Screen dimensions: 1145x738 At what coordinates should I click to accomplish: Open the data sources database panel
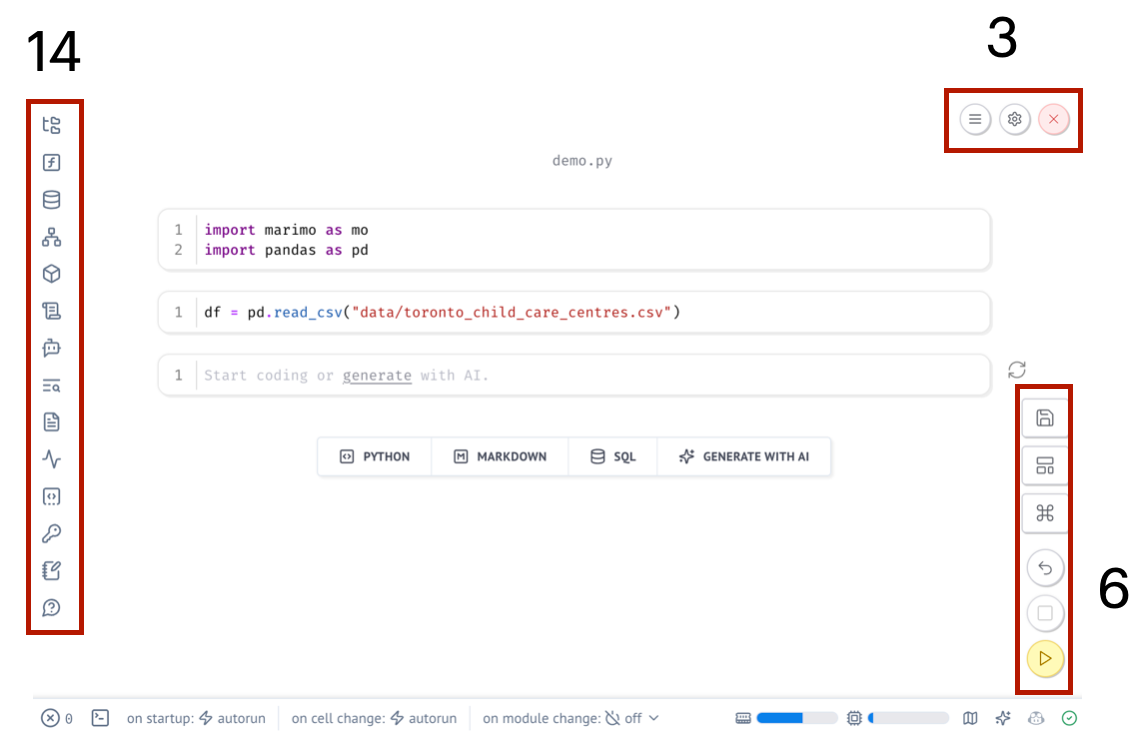pos(52,200)
